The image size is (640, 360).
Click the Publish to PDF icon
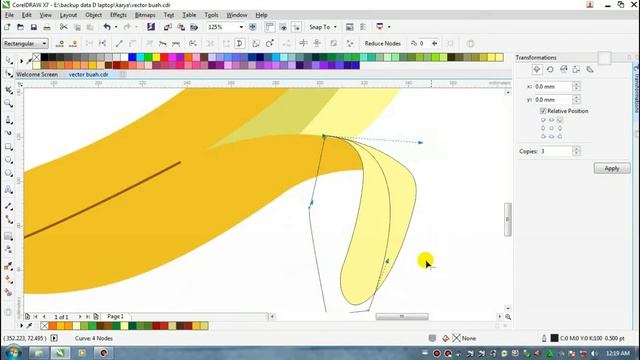click(194, 27)
